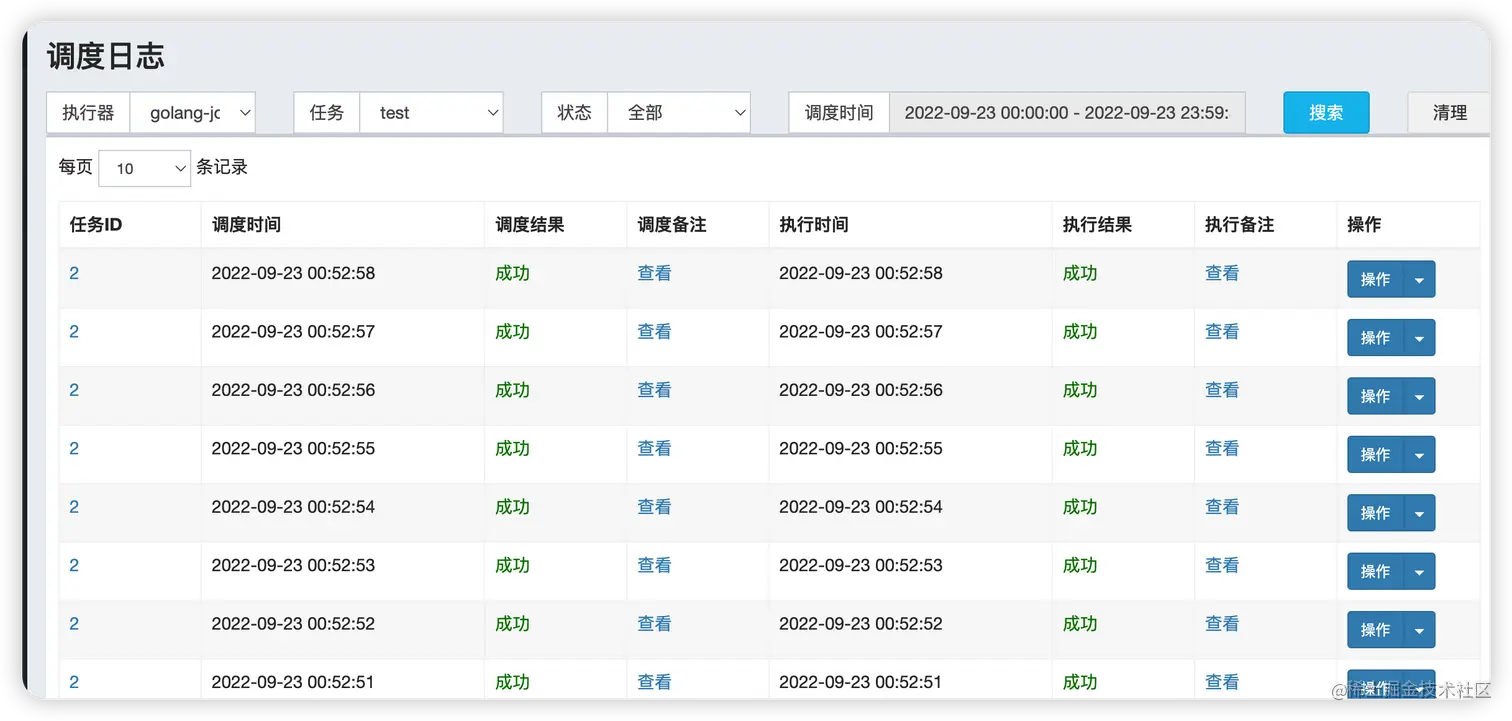Select 执行时间 cell 2022-09-23 00:52:56
Image resolution: width=1512 pixels, height=721 pixels.
861,390
